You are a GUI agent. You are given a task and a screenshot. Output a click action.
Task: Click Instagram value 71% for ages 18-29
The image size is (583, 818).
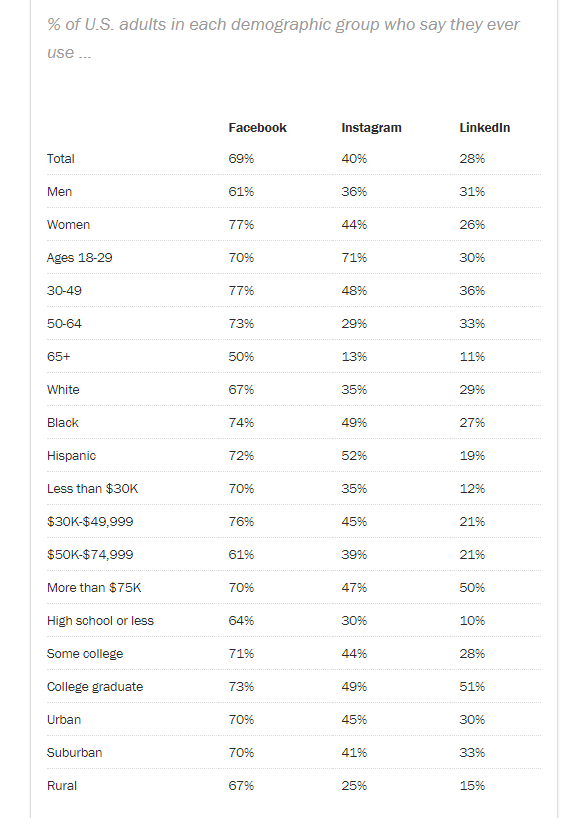pos(354,258)
